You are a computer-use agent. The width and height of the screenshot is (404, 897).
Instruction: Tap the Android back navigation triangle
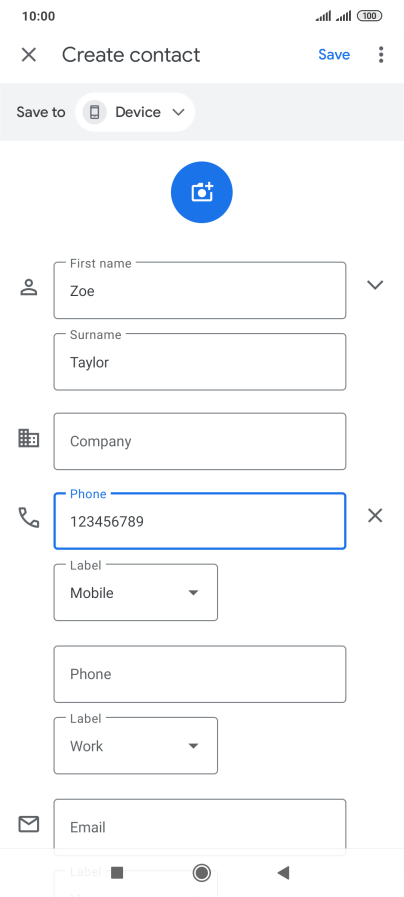(x=283, y=872)
